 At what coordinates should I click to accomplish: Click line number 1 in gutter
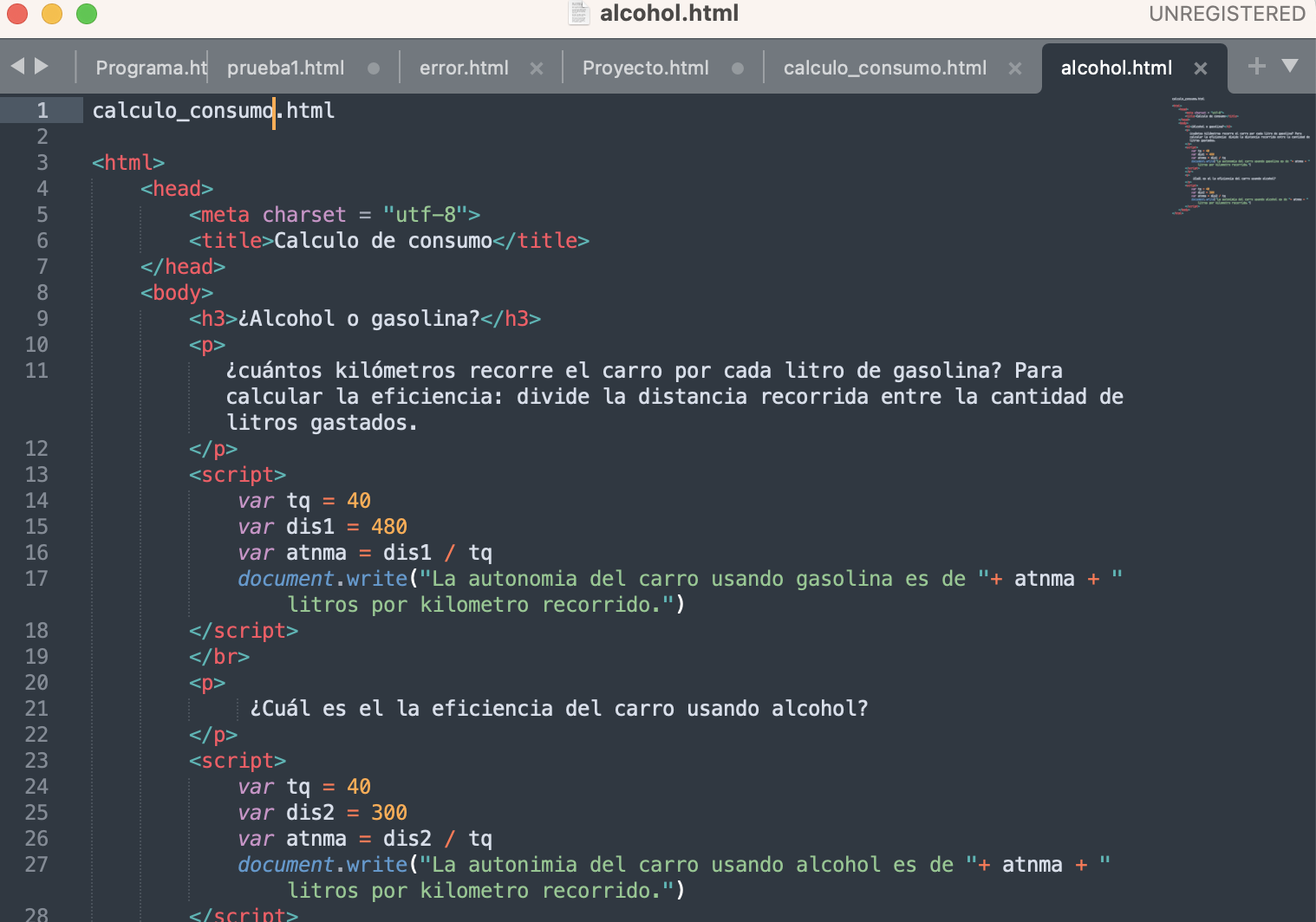pos(42,110)
